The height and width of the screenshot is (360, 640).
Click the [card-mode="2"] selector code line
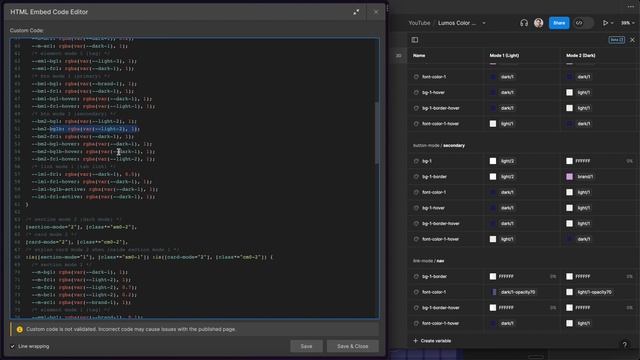pos(77,242)
